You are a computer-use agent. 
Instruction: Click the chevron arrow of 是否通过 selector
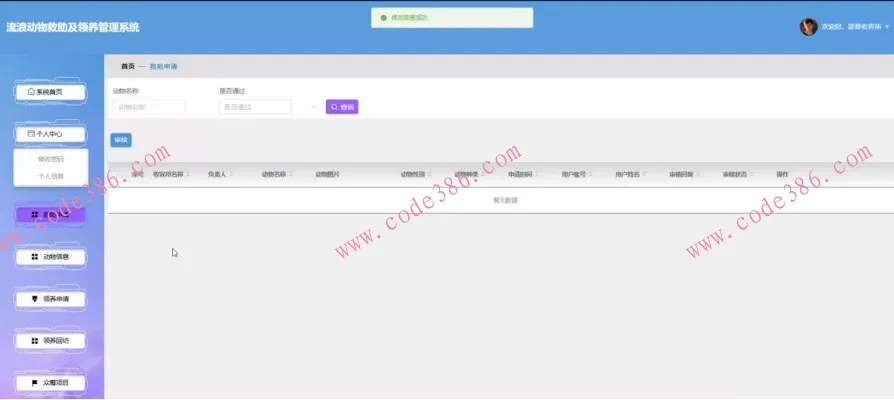tap(313, 107)
